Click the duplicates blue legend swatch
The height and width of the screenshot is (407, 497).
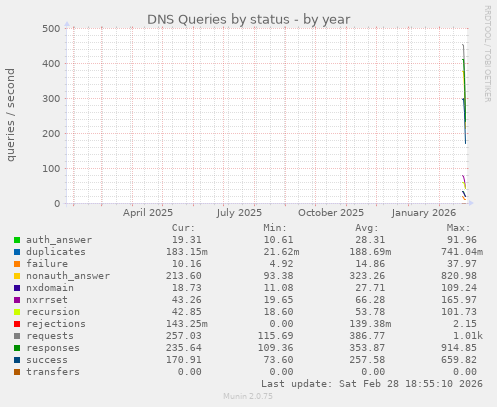coord(17,252)
